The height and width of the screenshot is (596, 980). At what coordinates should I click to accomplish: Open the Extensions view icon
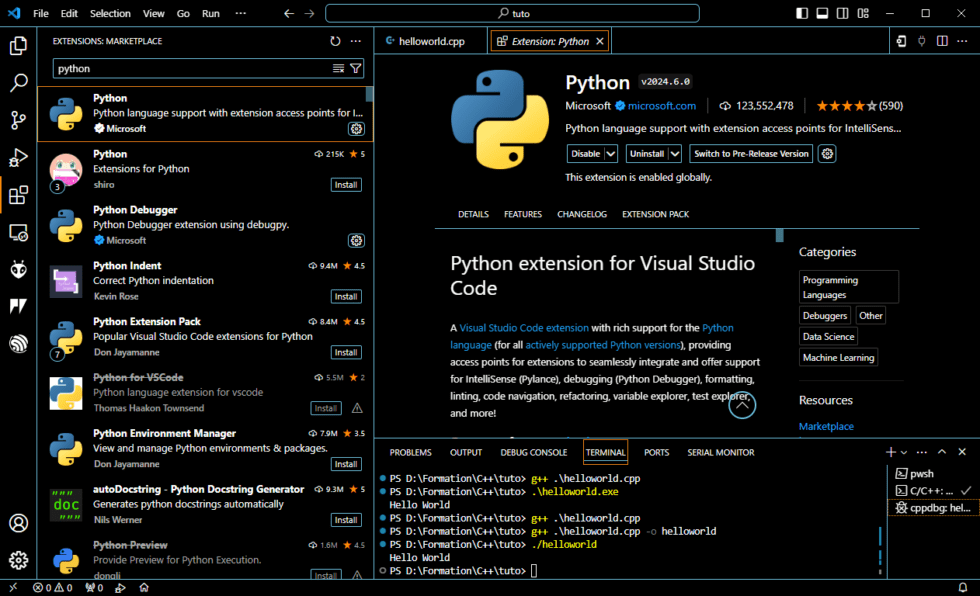pyautogui.click(x=18, y=195)
